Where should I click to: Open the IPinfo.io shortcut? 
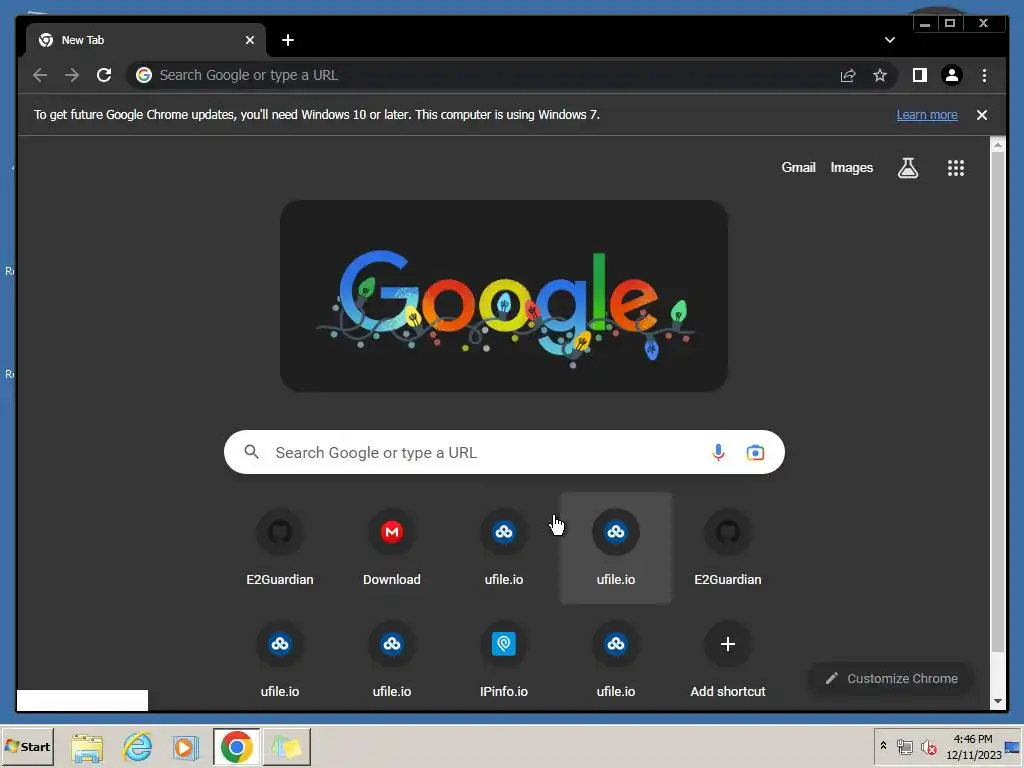(504, 660)
